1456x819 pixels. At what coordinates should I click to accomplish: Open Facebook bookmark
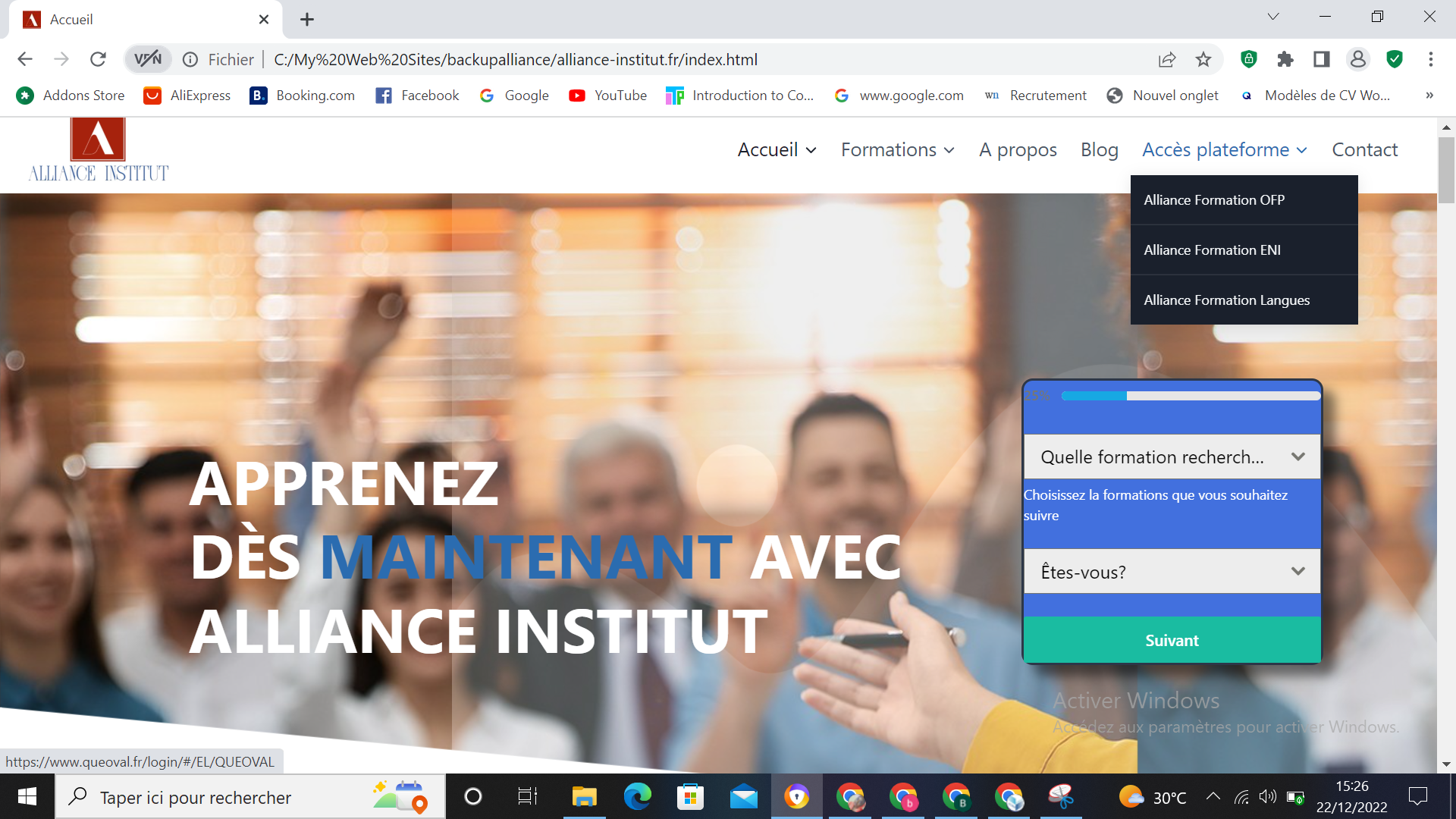417,96
